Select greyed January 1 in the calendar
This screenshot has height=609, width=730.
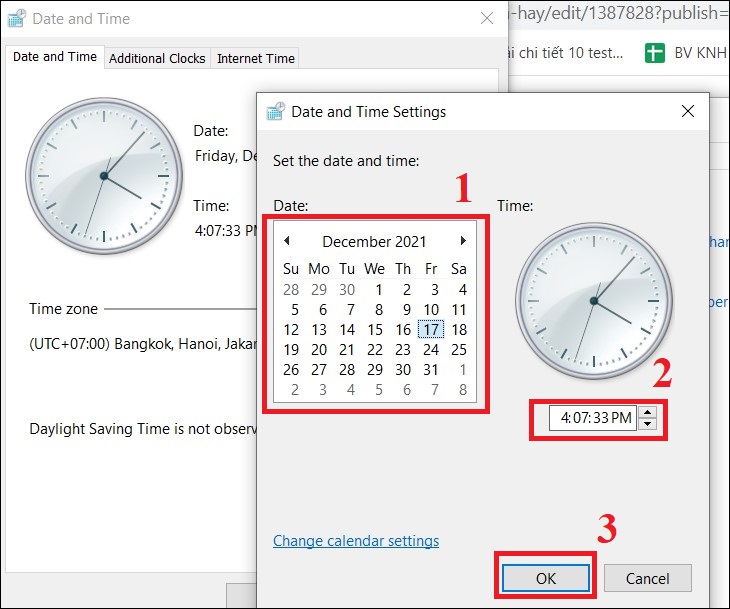(x=462, y=370)
